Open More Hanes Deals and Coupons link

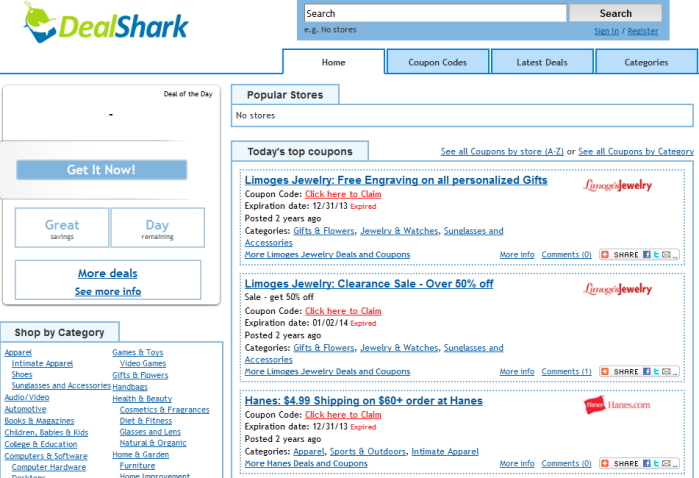[306, 463]
